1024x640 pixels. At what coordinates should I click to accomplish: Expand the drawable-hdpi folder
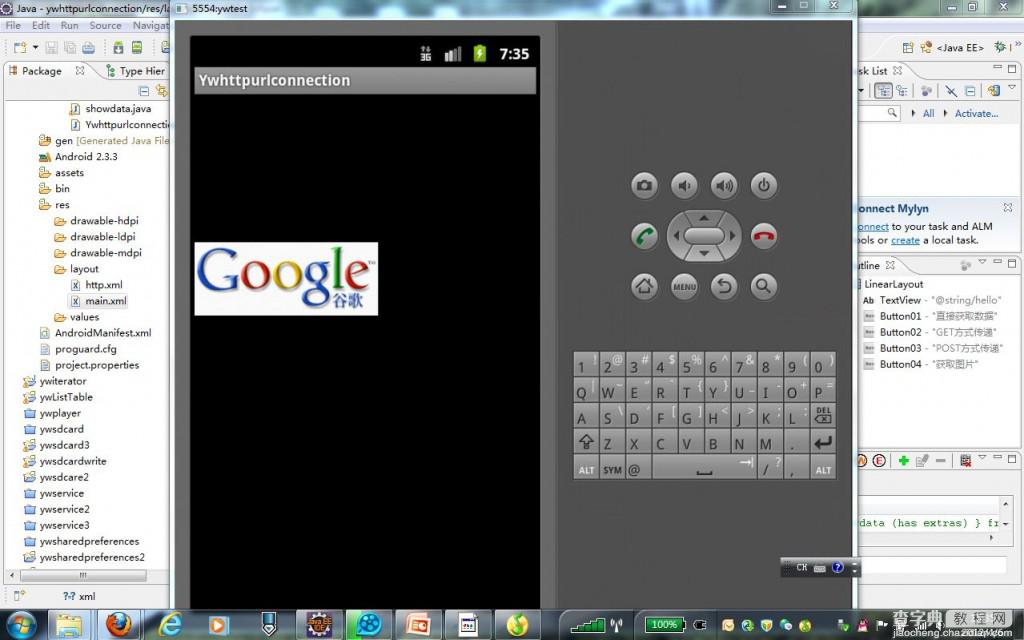point(104,221)
